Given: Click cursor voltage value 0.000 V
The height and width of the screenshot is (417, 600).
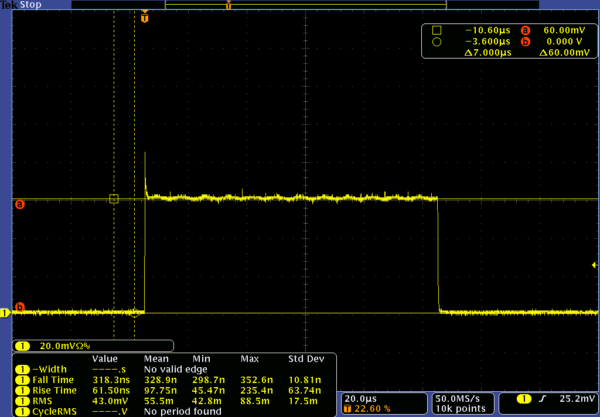Looking at the screenshot, I should coord(564,42).
